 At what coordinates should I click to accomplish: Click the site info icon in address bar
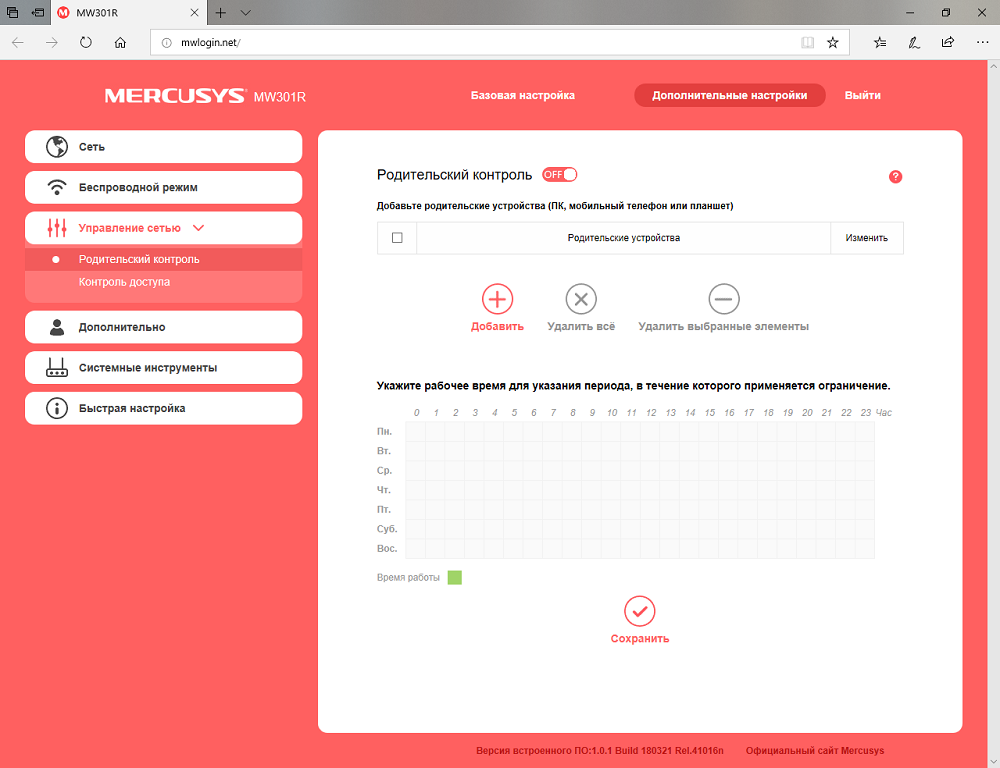pyautogui.click(x=166, y=43)
